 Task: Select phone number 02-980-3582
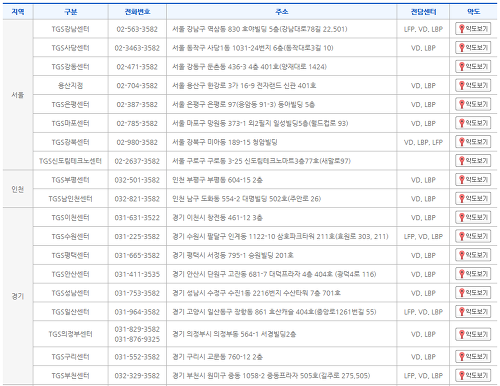(x=137, y=142)
